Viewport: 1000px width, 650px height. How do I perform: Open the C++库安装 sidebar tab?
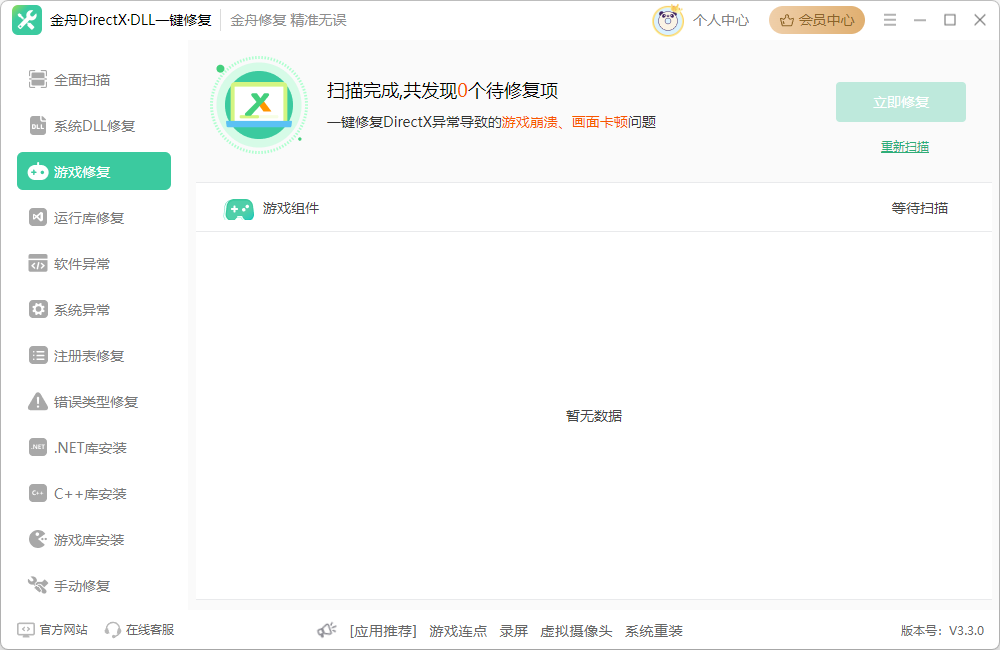94,493
